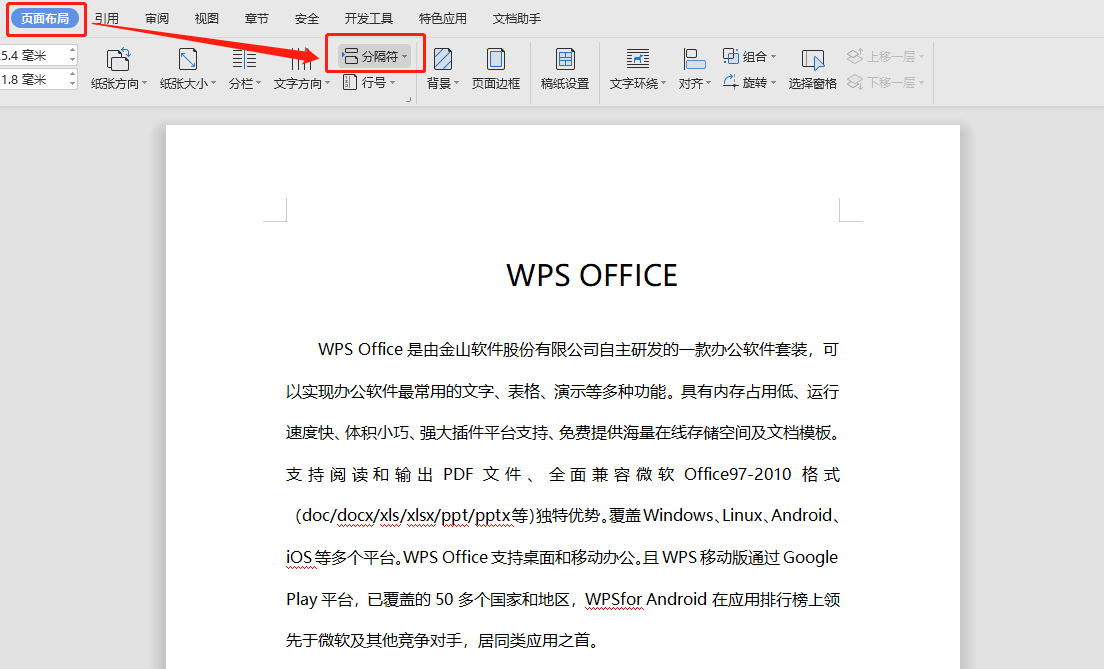The image size is (1104, 669).
Task: Click the misspelled word WPSfor in document
Action: point(614,599)
